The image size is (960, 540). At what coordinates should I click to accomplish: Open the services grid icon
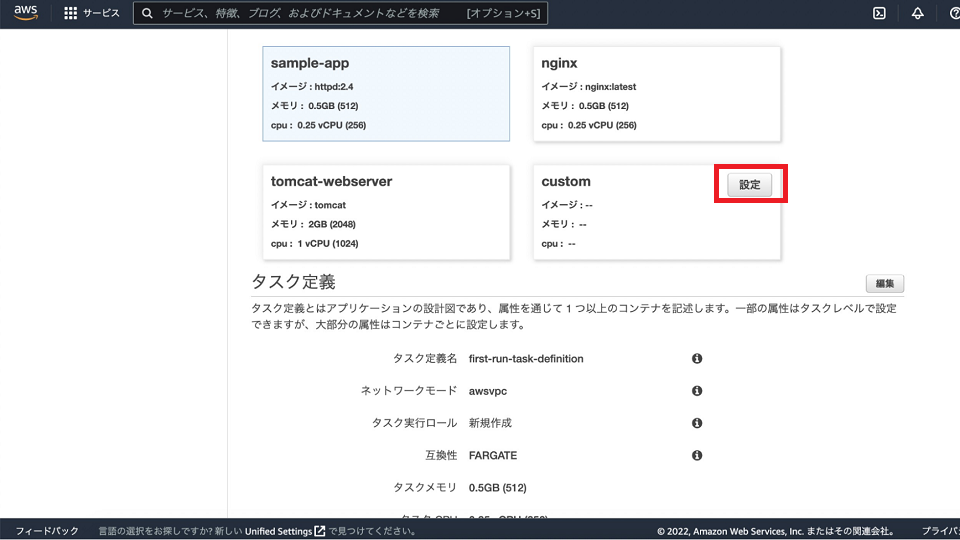point(70,13)
